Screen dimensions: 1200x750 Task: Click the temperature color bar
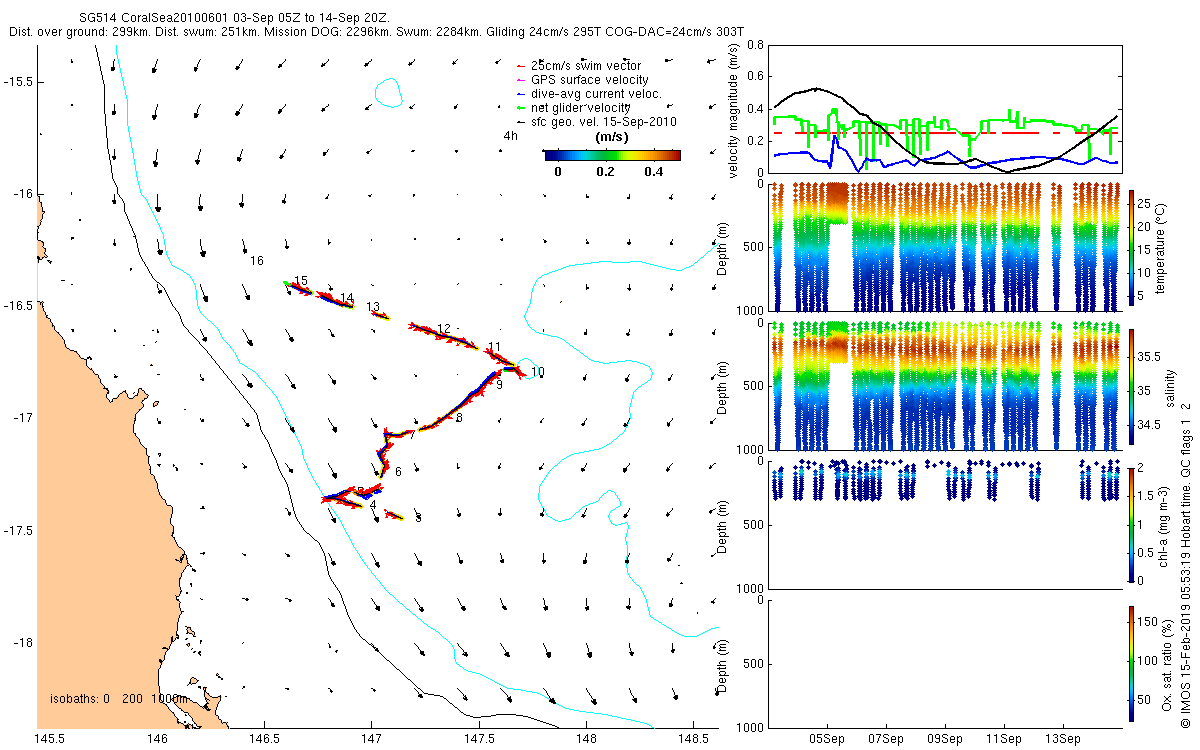pos(1132,246)
